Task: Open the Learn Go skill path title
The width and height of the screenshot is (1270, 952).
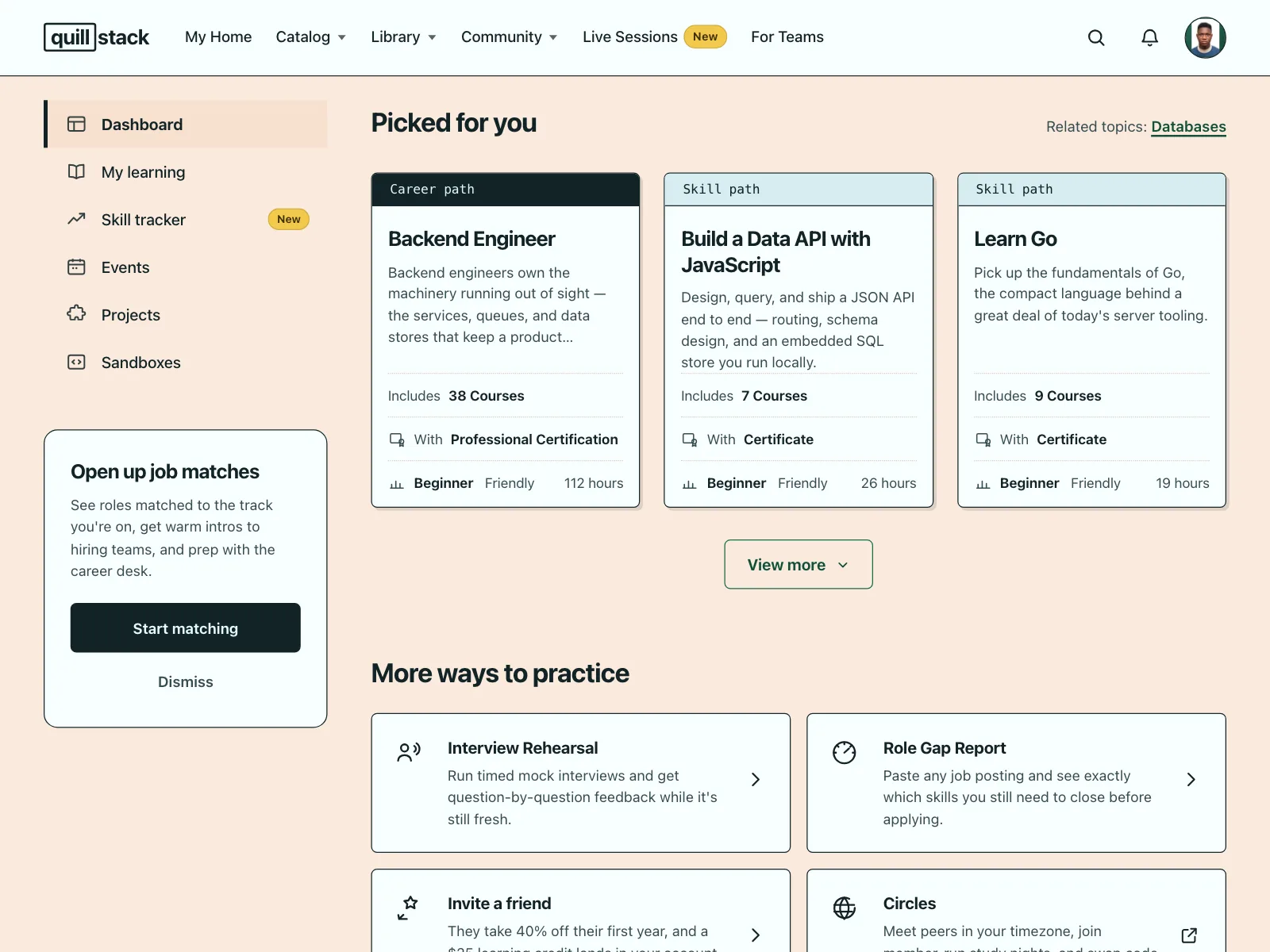Action: [1015, 239]
